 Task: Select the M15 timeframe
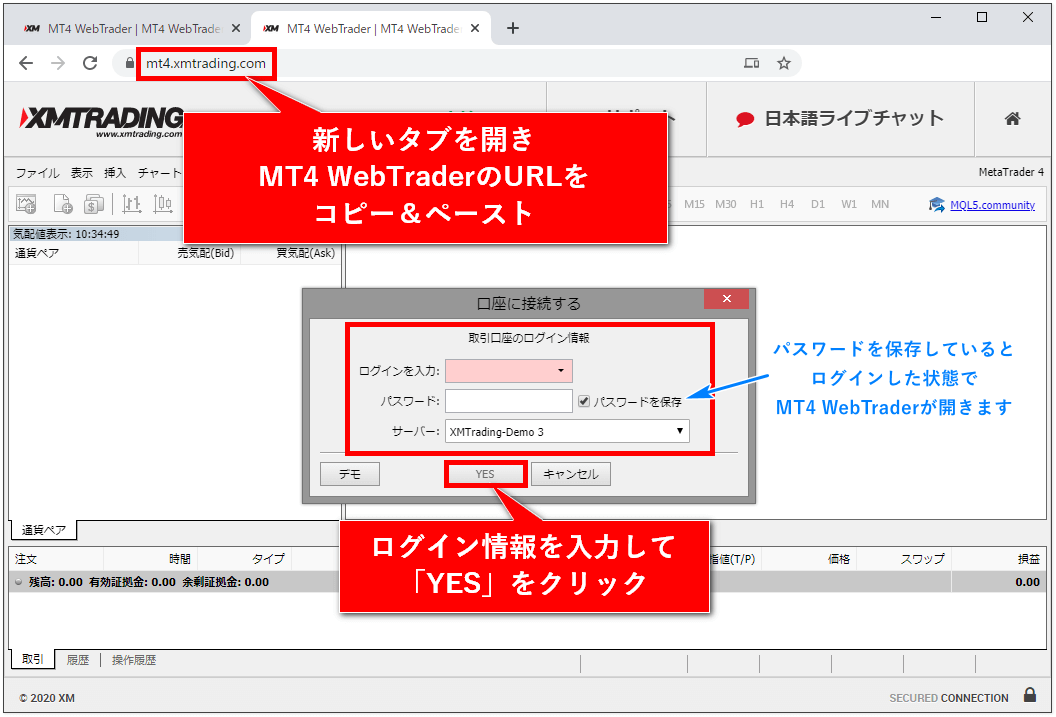694,204
